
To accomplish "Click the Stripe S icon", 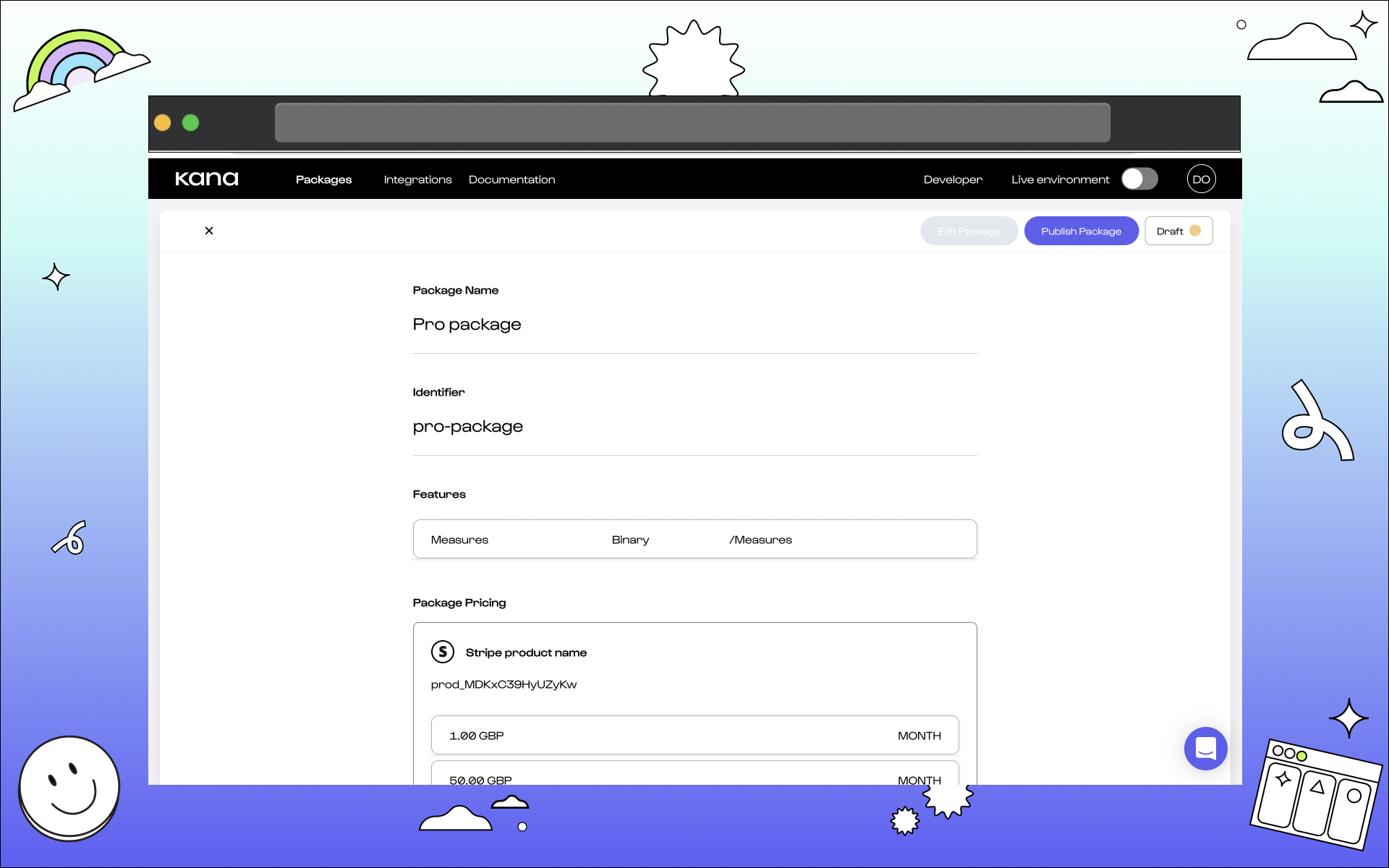I will point(443,652).
